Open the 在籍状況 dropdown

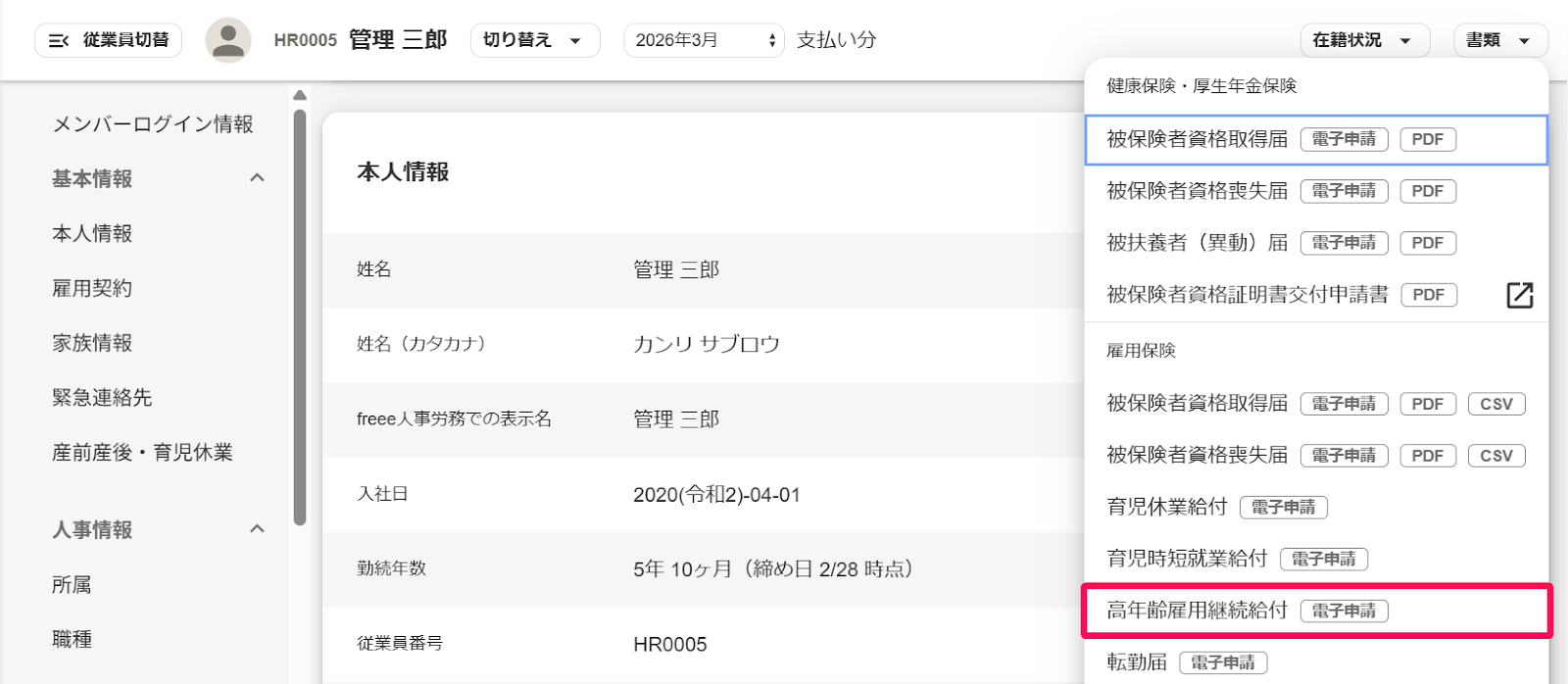[x=1365, y=40]
